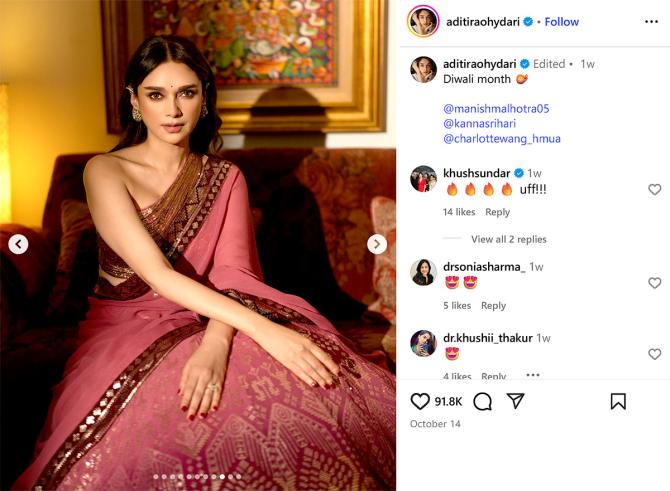This screenshot has width=670, height=491.
Task: Click the Follow link
Action: click(x=561, y=22)
